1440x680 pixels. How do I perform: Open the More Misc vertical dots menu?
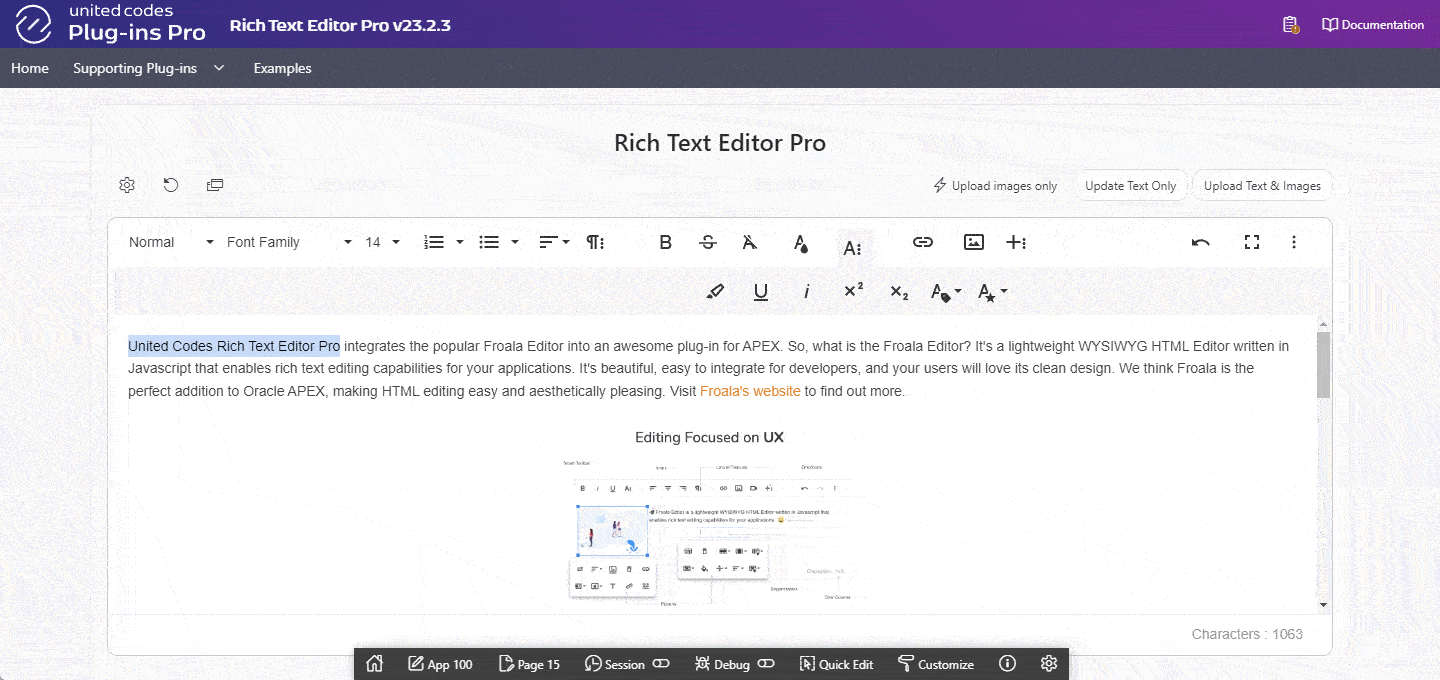1294,242
